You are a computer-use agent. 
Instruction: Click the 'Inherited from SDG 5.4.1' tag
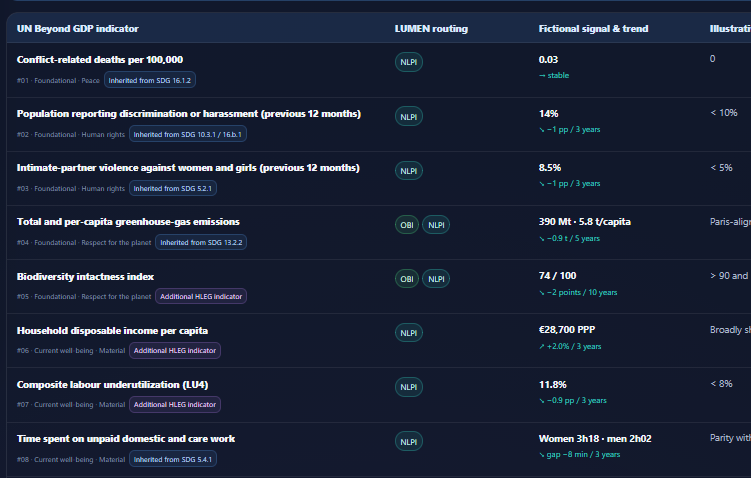172,459
